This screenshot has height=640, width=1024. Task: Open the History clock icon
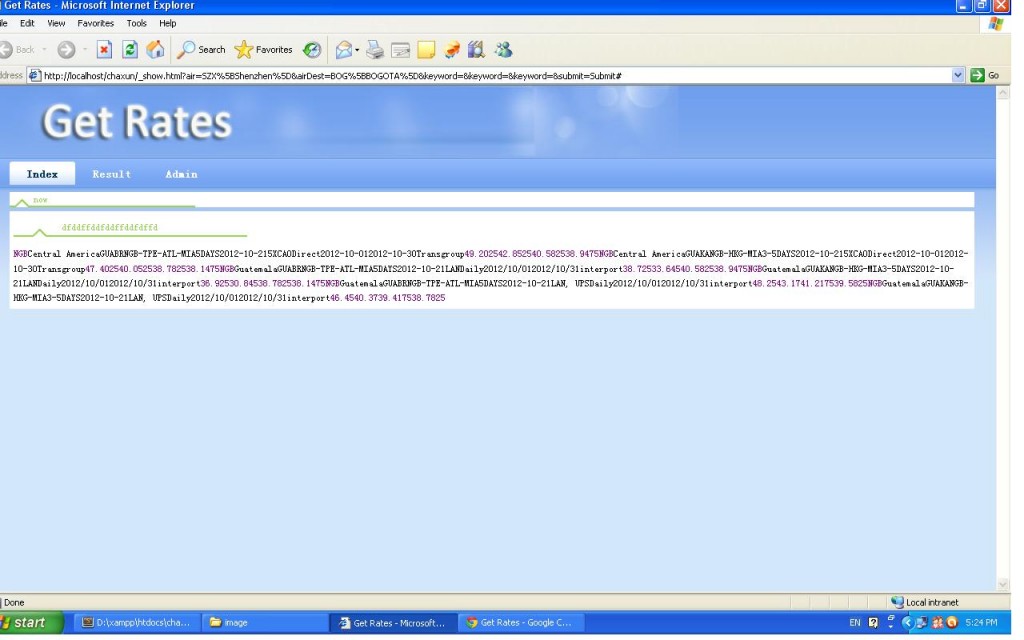(x=312, y=50)
